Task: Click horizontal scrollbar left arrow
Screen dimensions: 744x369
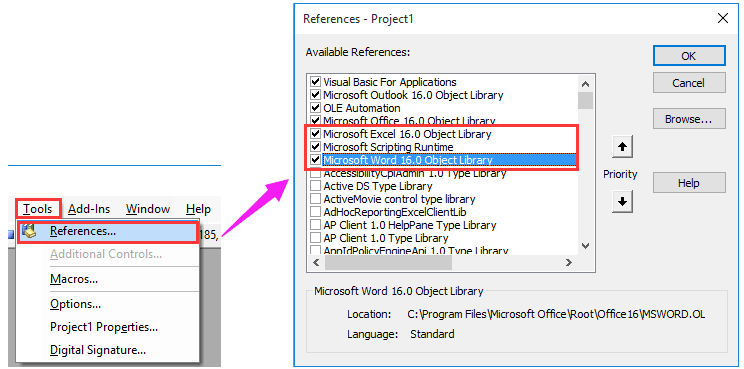Action: pos(316,262)
